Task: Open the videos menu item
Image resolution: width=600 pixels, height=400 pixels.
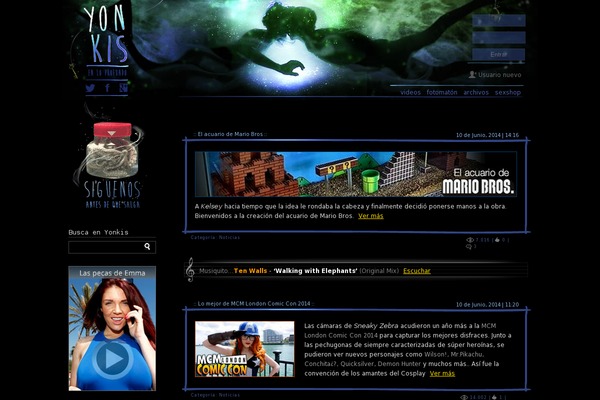Action: coord(410,92)
